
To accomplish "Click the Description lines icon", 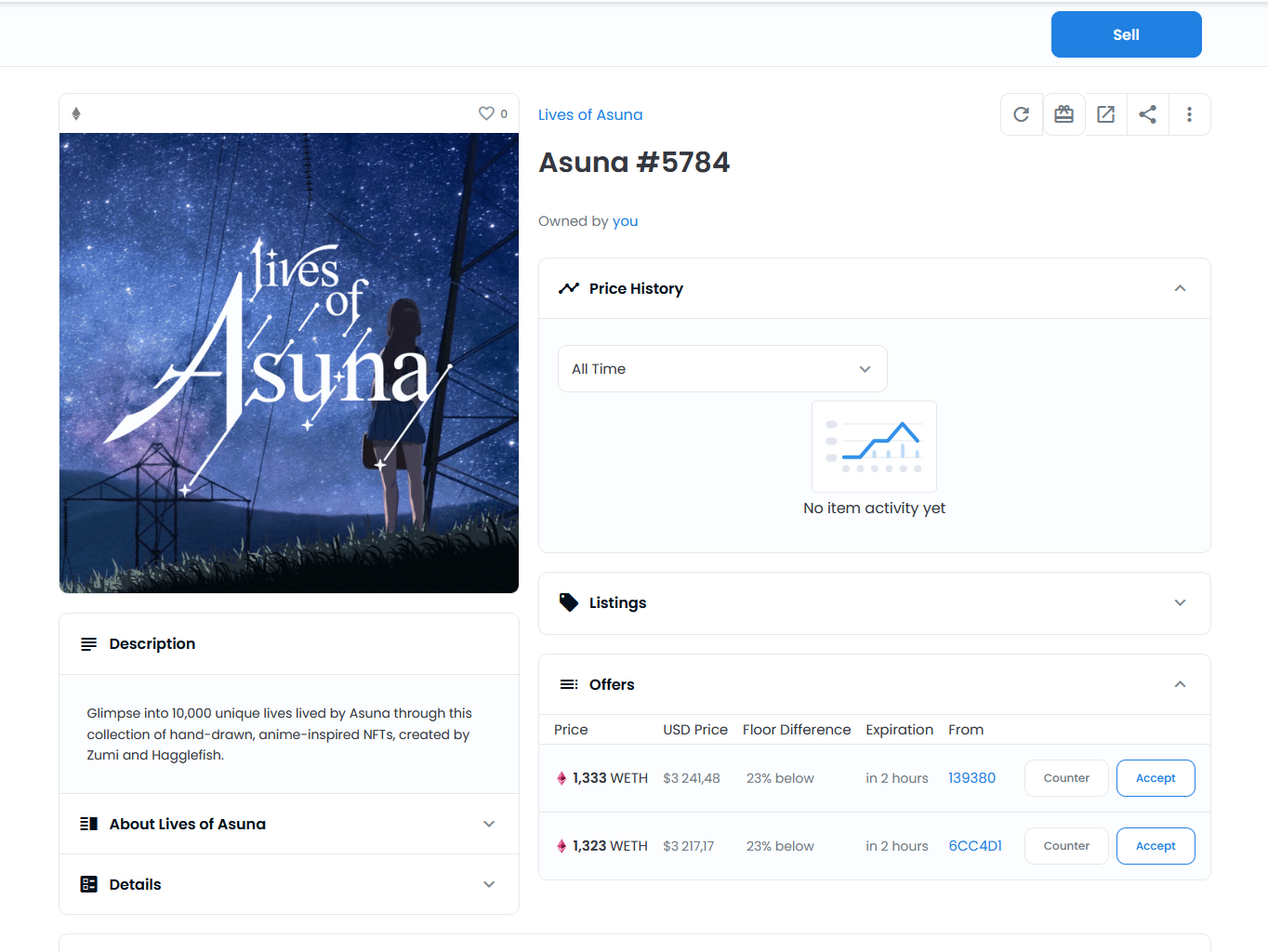I will (88, 643).
